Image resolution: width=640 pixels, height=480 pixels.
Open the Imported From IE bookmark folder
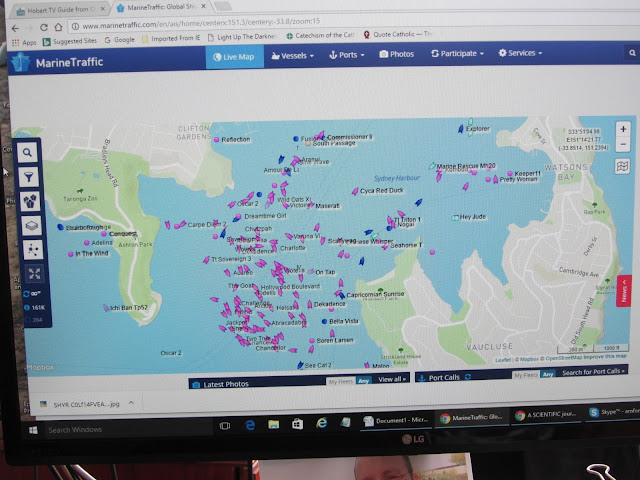(171, 38)
